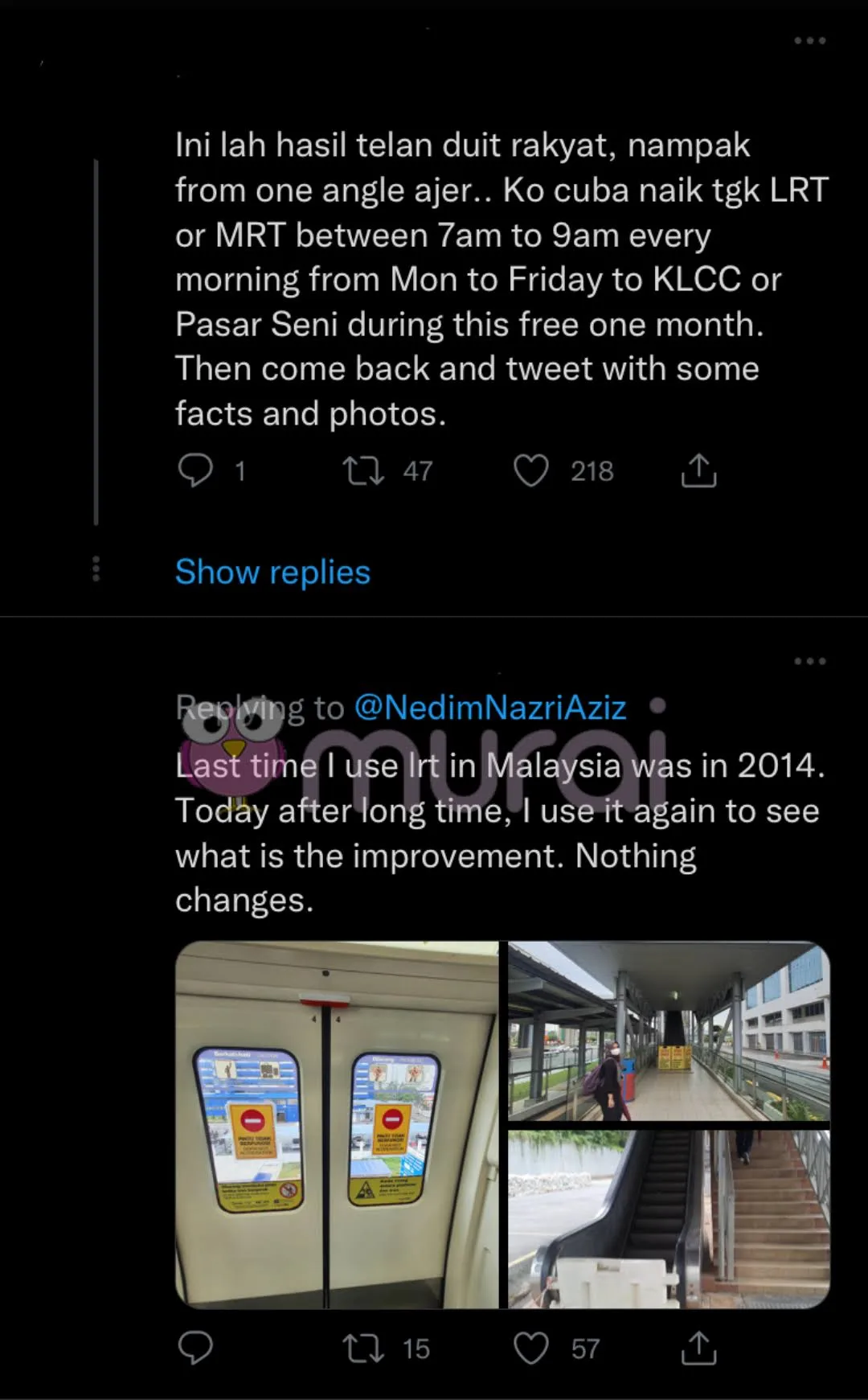This screenshot has width=868, height=1400.
Task: Open the @NedimNazriAziz profile mention
Action: pos(489,708)
